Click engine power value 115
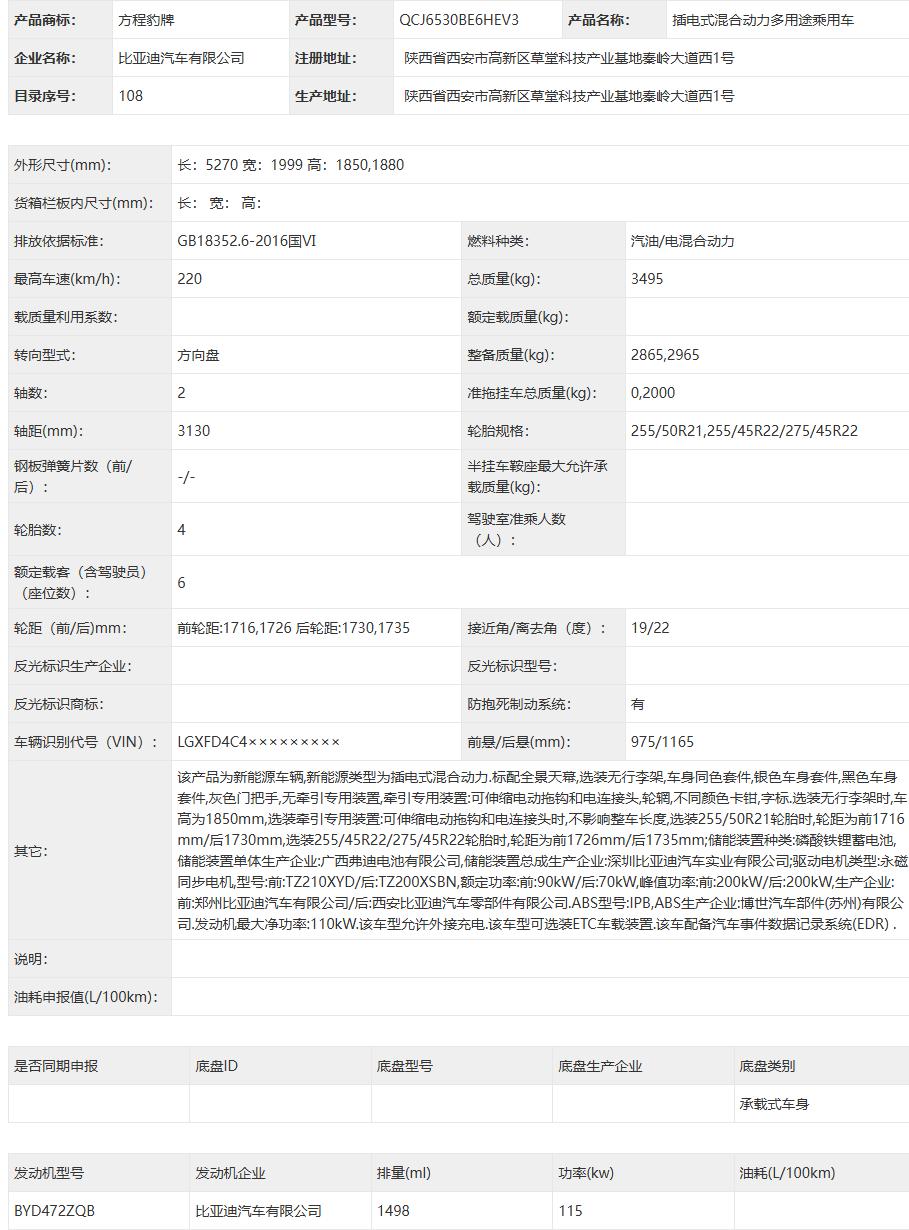The width and height of the screenshot is (909, 1230). pos(570,1211)
